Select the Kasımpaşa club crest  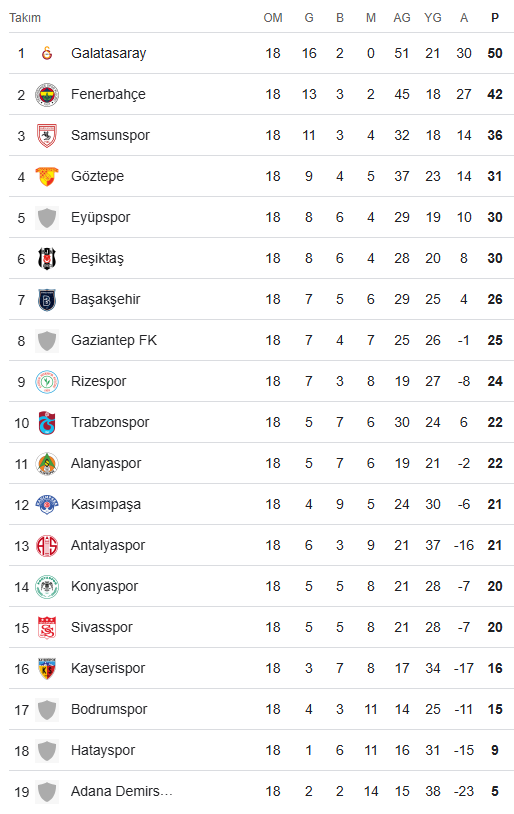pos(47,505)
